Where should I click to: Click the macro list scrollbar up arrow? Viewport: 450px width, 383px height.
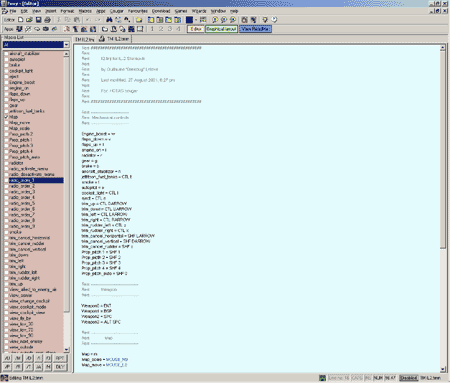point(66,54)
